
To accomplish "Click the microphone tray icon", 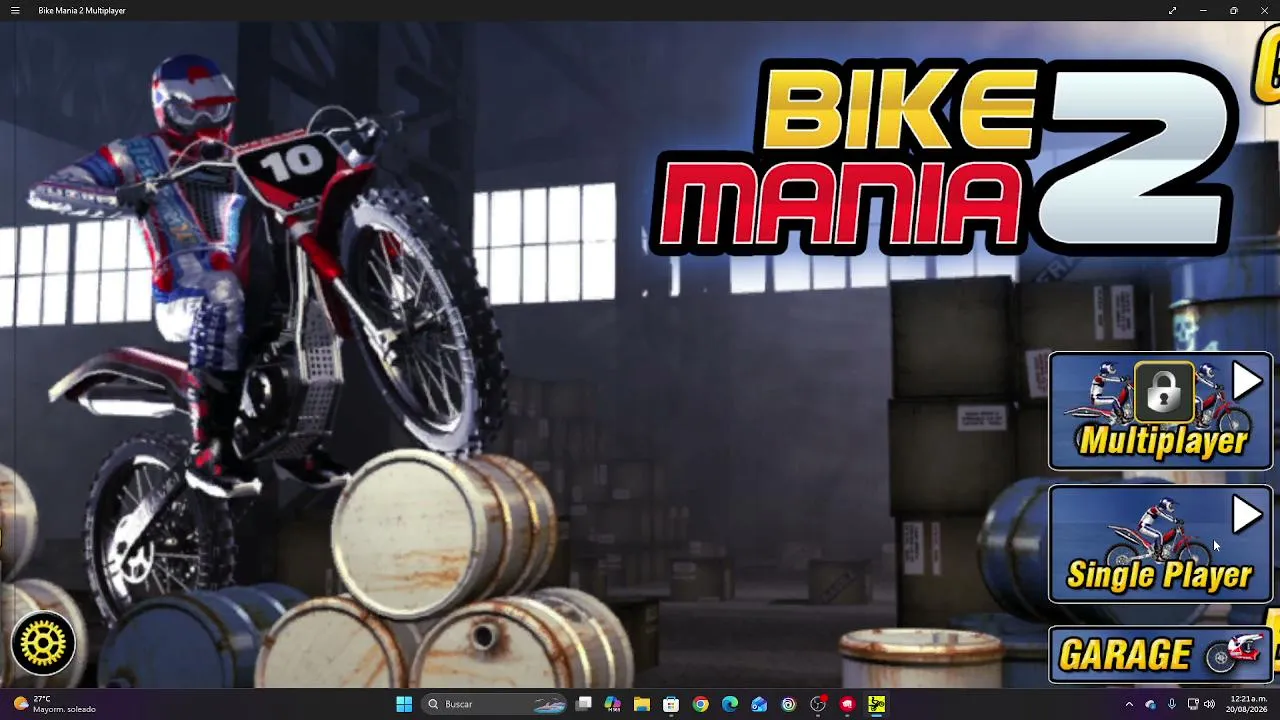I will pos(1171,704).
